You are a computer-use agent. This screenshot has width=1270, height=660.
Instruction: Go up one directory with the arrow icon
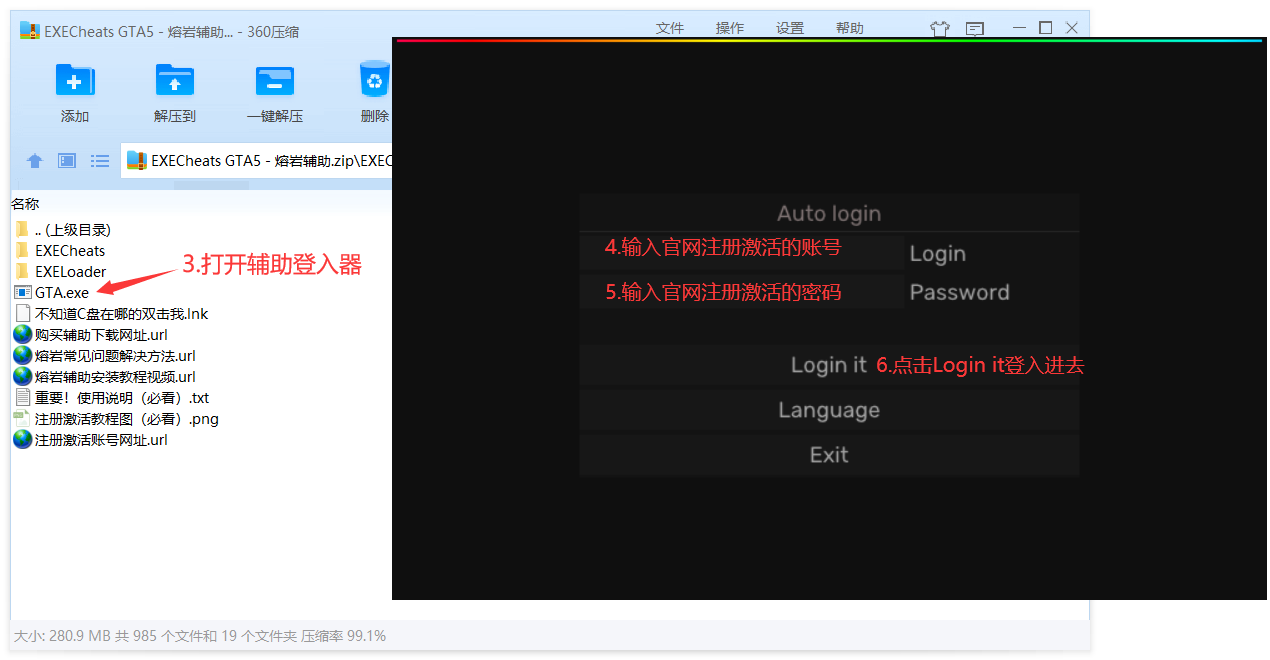click(35, 161)
